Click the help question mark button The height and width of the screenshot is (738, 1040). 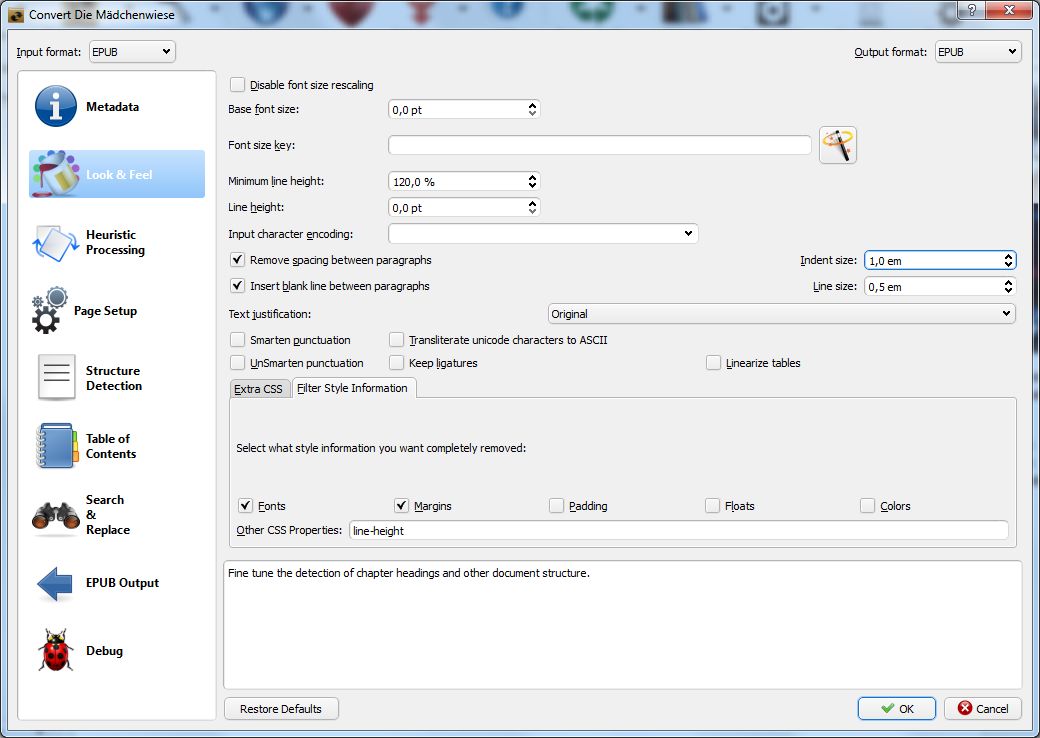[x=971, y=9]
